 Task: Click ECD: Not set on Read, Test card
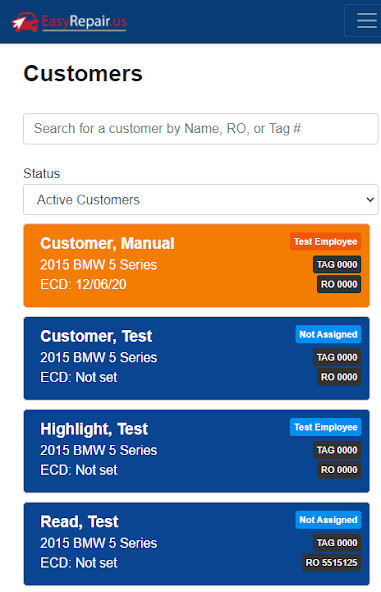click(x=79, y=563)
